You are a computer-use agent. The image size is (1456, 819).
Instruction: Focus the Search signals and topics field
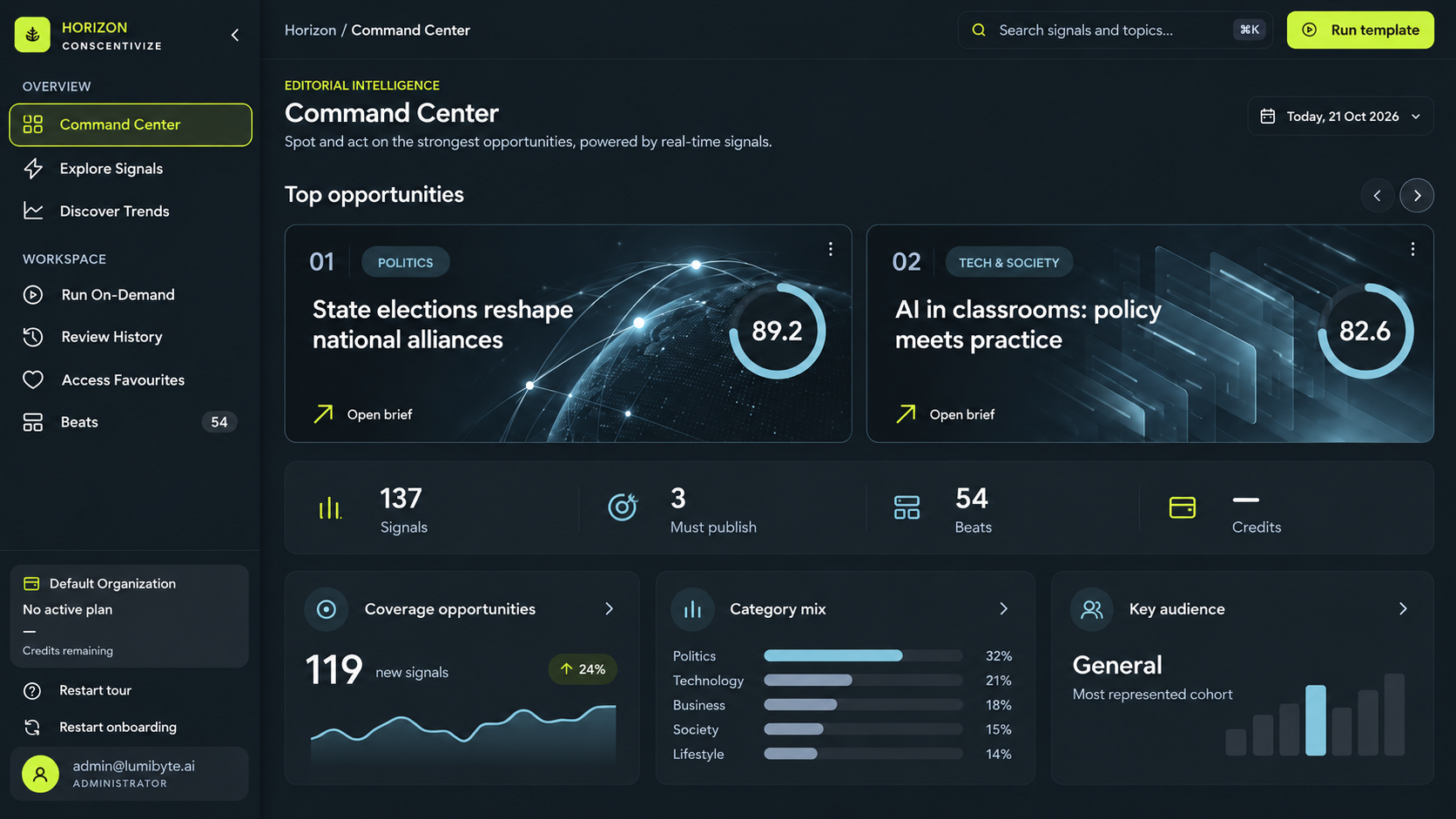click(x=1116, y=30)
